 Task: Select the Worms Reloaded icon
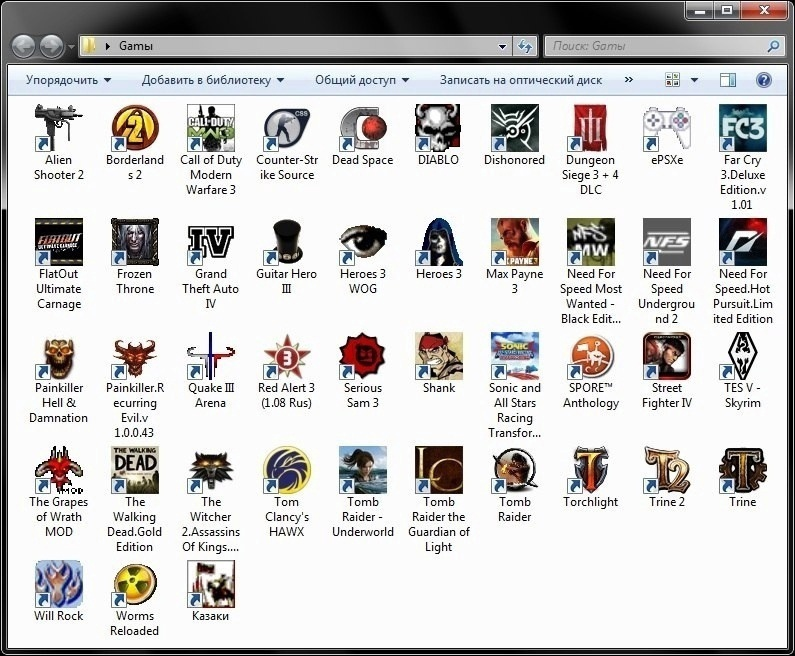pos(134,584)
